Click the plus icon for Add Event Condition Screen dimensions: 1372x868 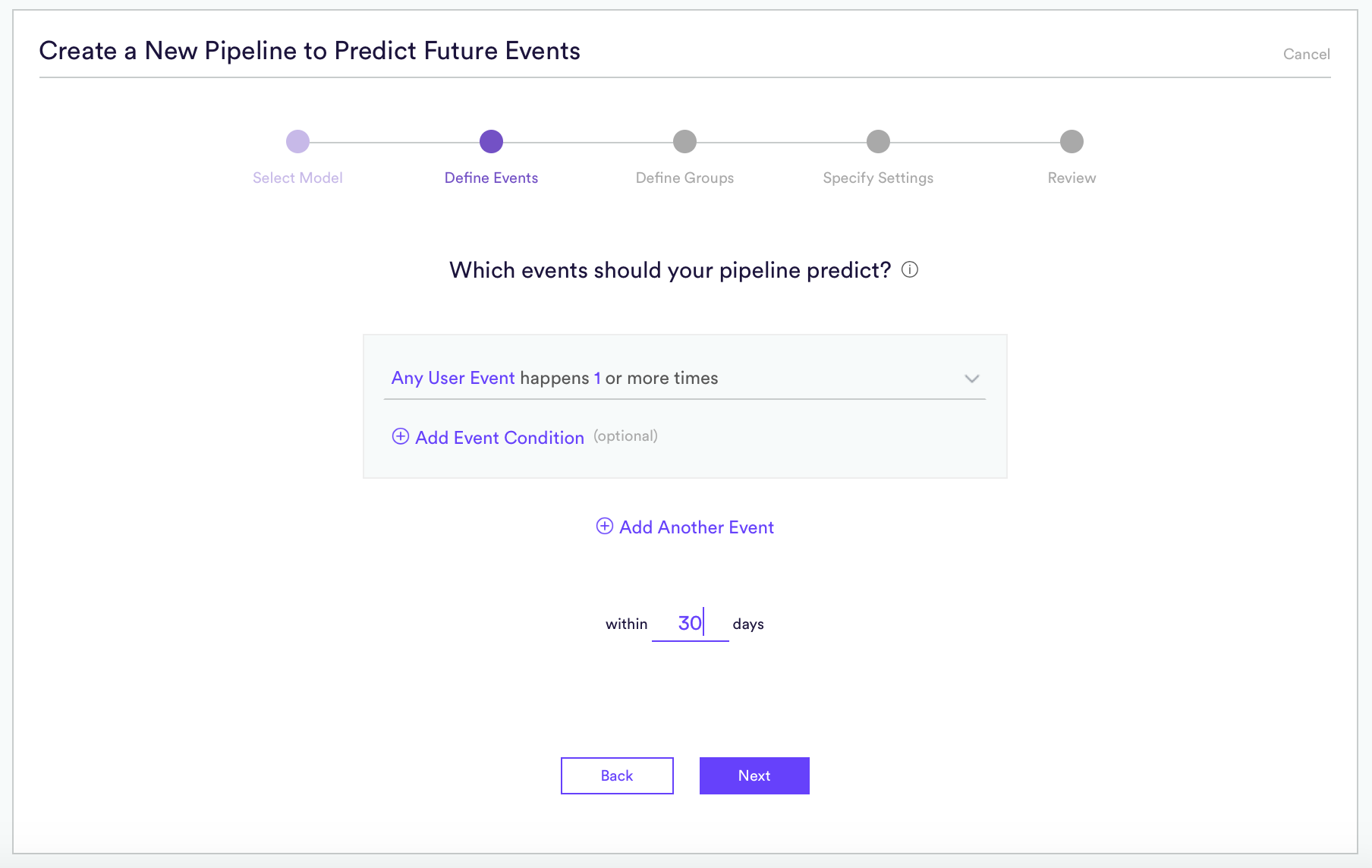[x=400, y=436]
